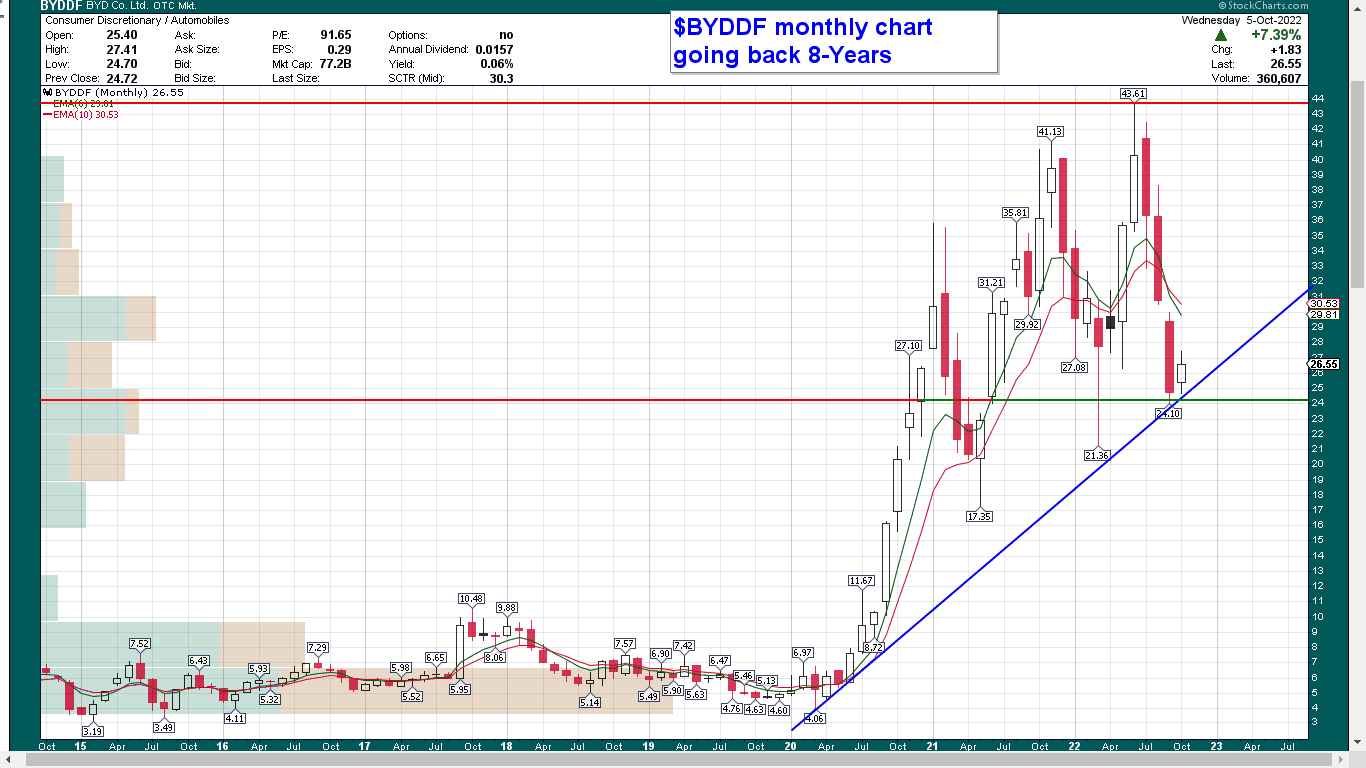Click the 3.49 low price label

(164, 726)
